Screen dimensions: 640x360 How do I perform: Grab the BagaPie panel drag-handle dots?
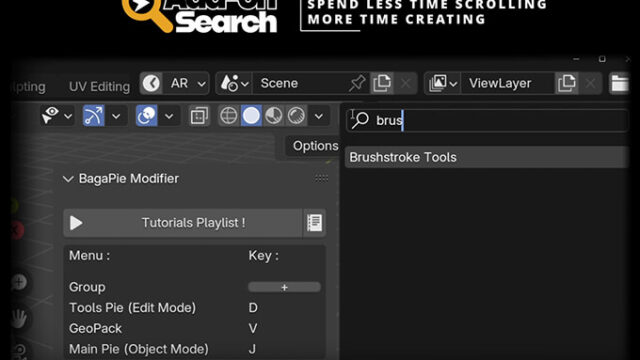(x=321, y=178)
